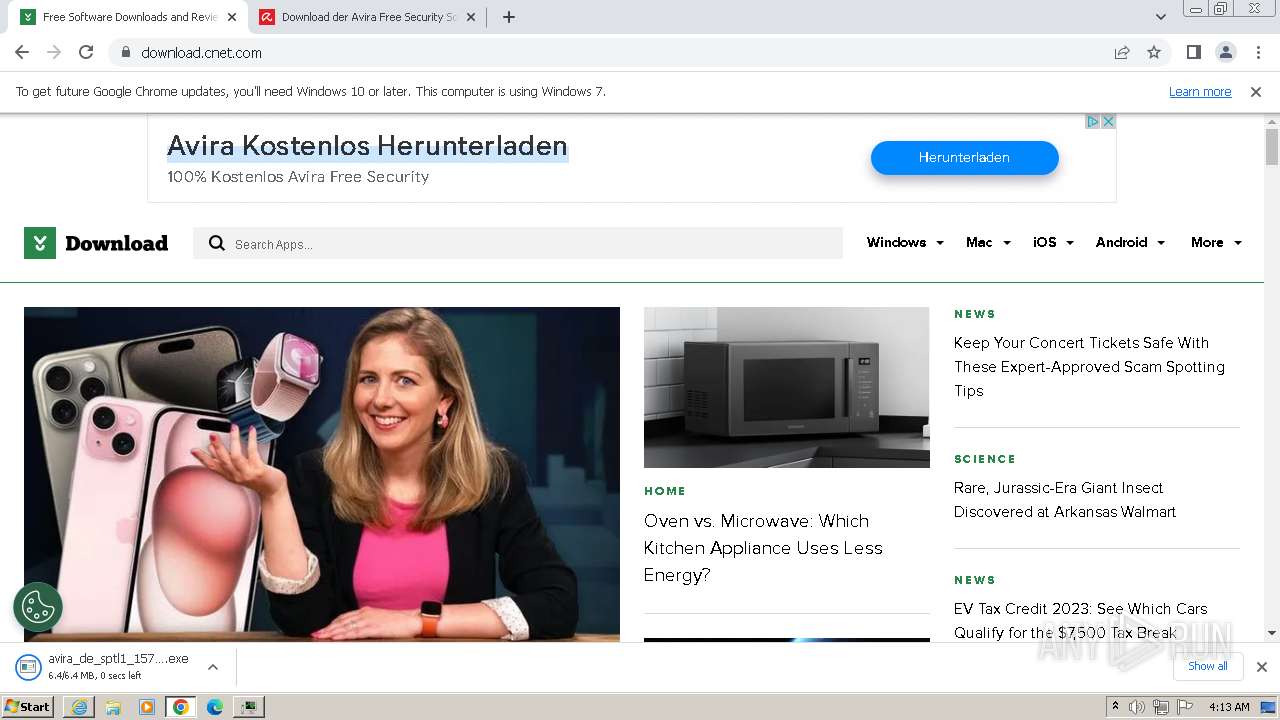Click the search magnifier icon
The image size is (1280, 720).
(216, 243)
